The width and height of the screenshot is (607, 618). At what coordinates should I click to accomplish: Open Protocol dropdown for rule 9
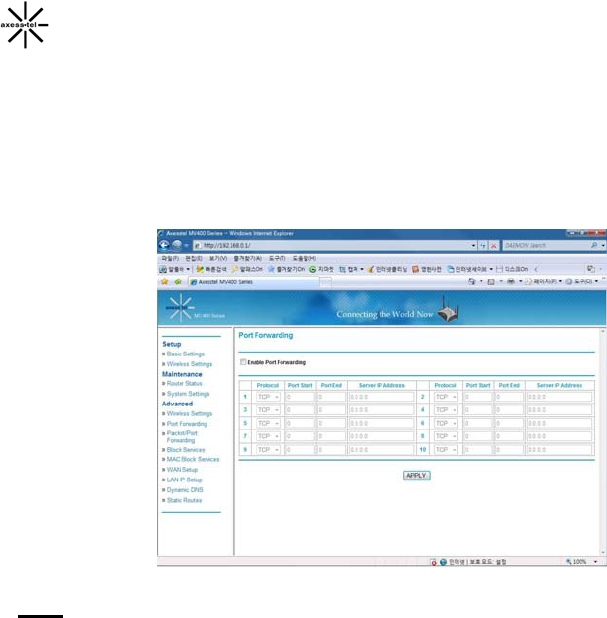pos(268,450)
